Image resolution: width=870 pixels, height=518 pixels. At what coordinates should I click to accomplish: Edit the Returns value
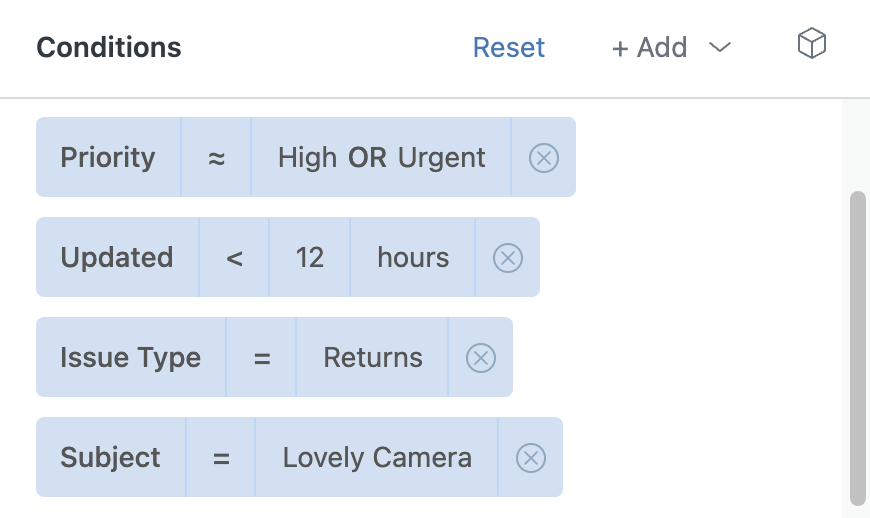[372, 357]
